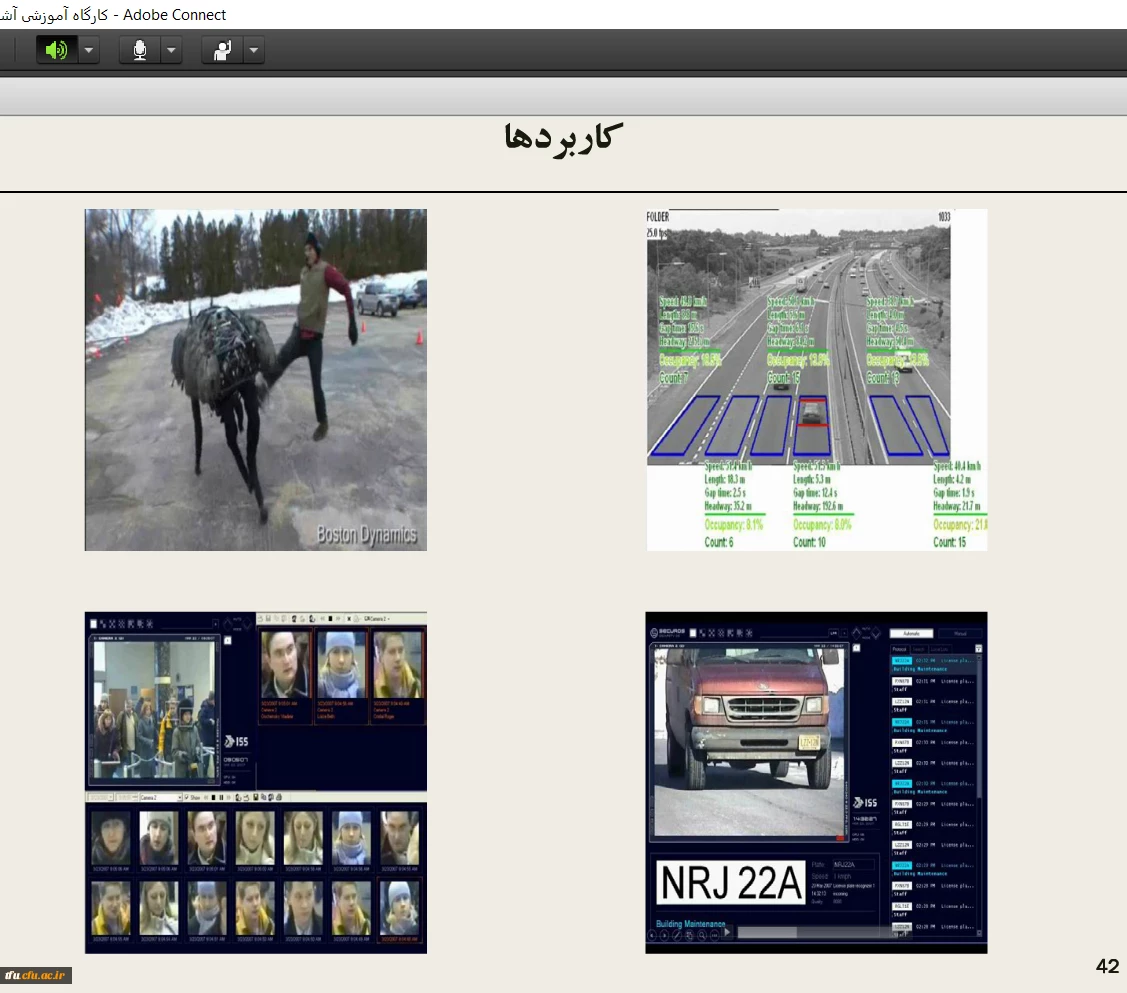This screenshot has width=1127, height=993.
Task: Mute the green speaker audio button
Action: [57, 50]
